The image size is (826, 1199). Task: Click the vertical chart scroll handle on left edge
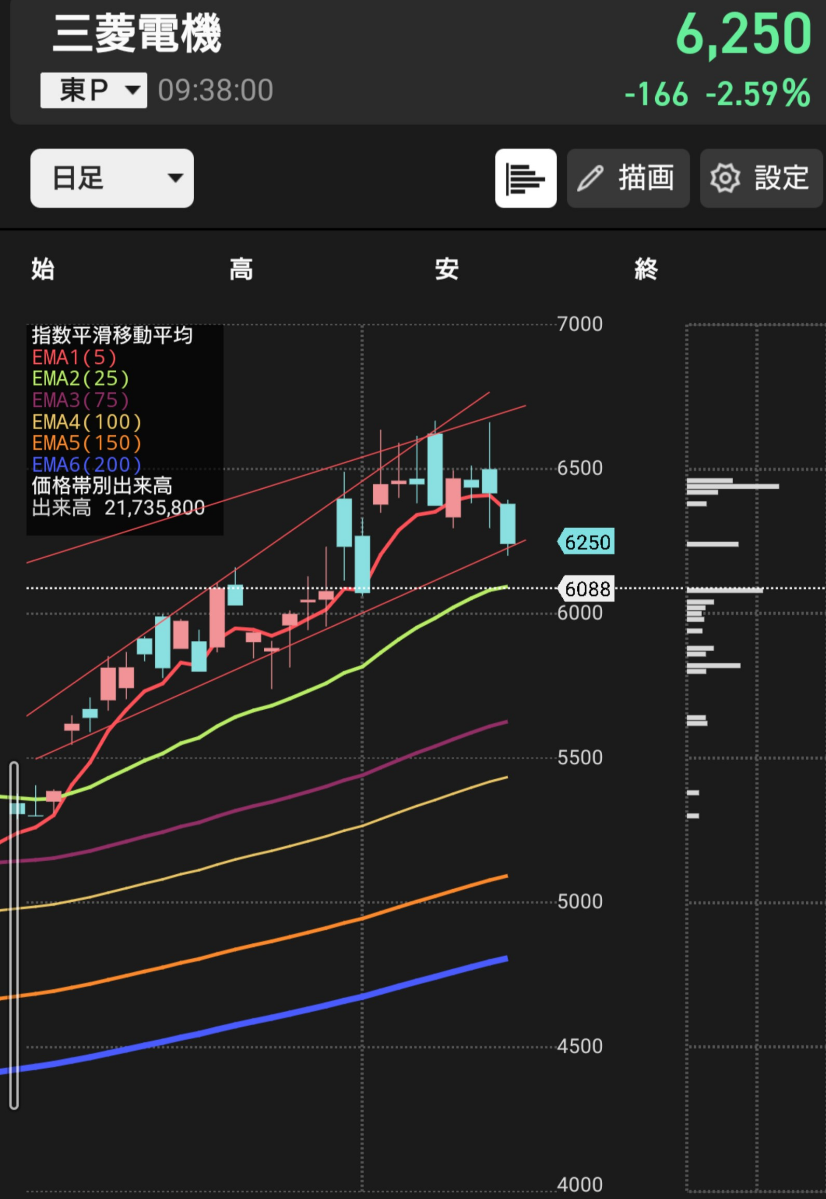pos(14,934)
